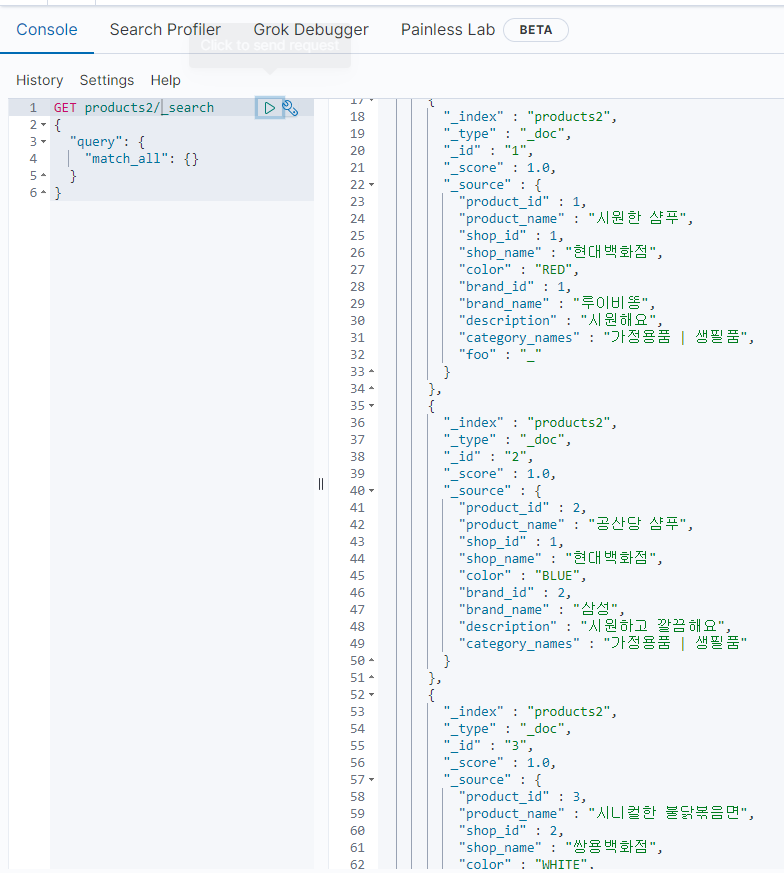Image resolution: width=784 pixels, height=873 pixels.
Task: Click the pane resize handle between editor and output
Action: pos(321,484)
